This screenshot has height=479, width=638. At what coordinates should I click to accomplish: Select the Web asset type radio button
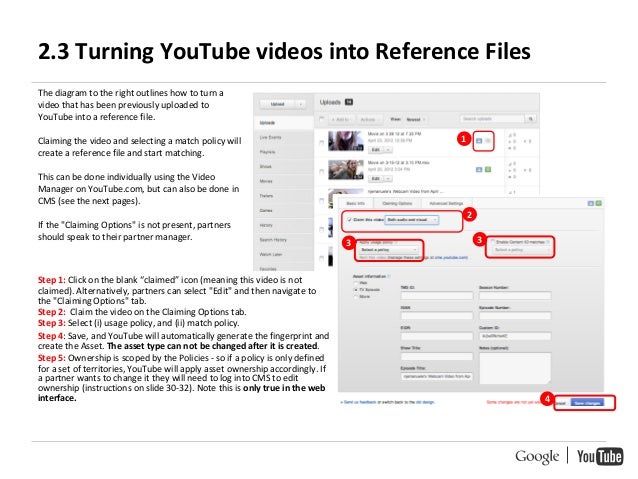[x=356, y=283]
